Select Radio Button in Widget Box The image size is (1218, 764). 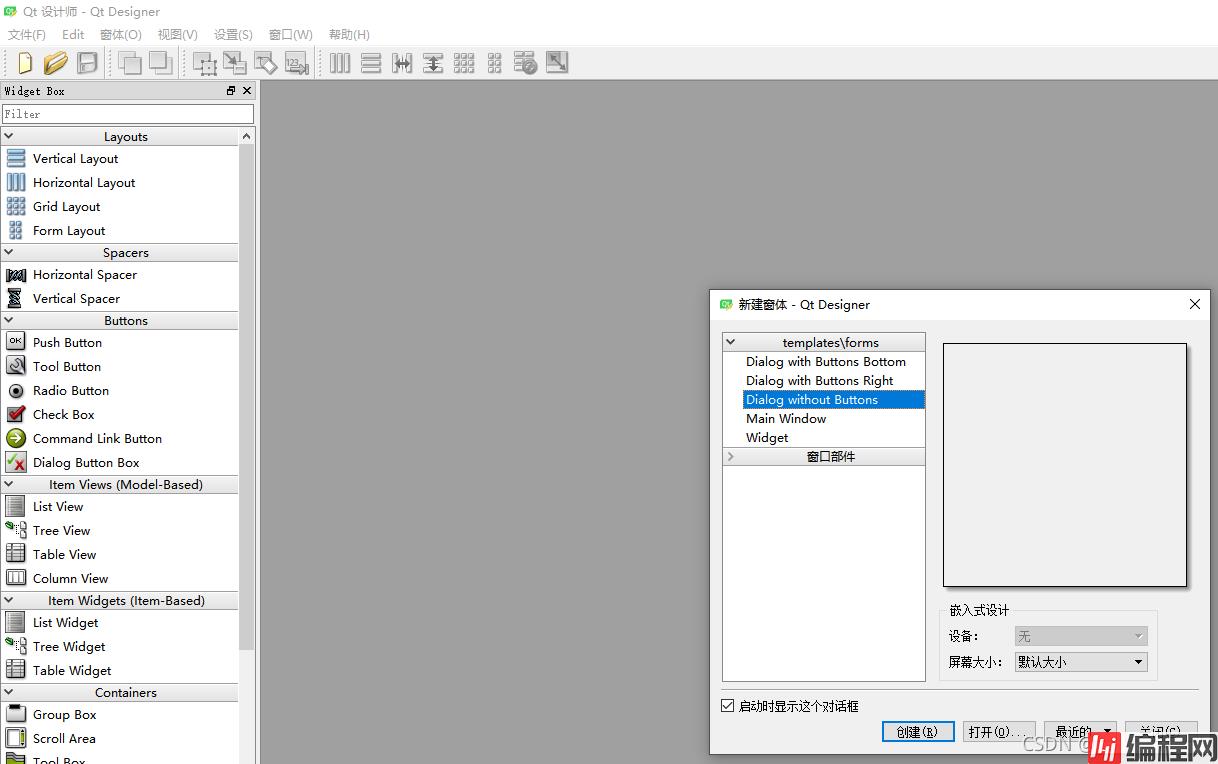pos(70,391)
